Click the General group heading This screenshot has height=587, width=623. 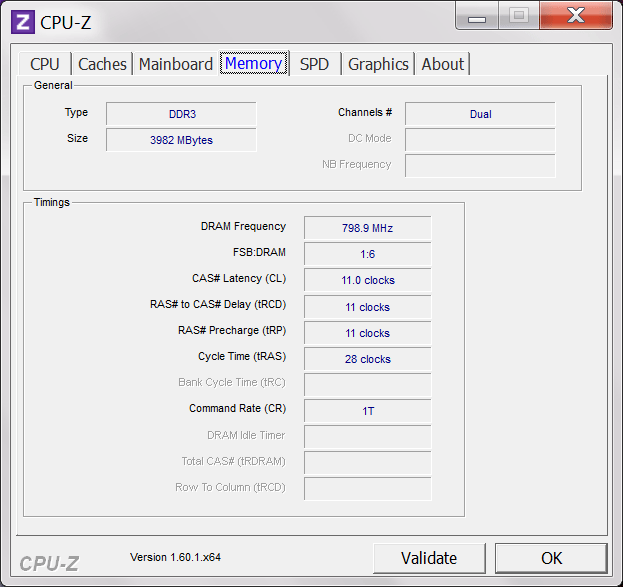coord(53,85)
